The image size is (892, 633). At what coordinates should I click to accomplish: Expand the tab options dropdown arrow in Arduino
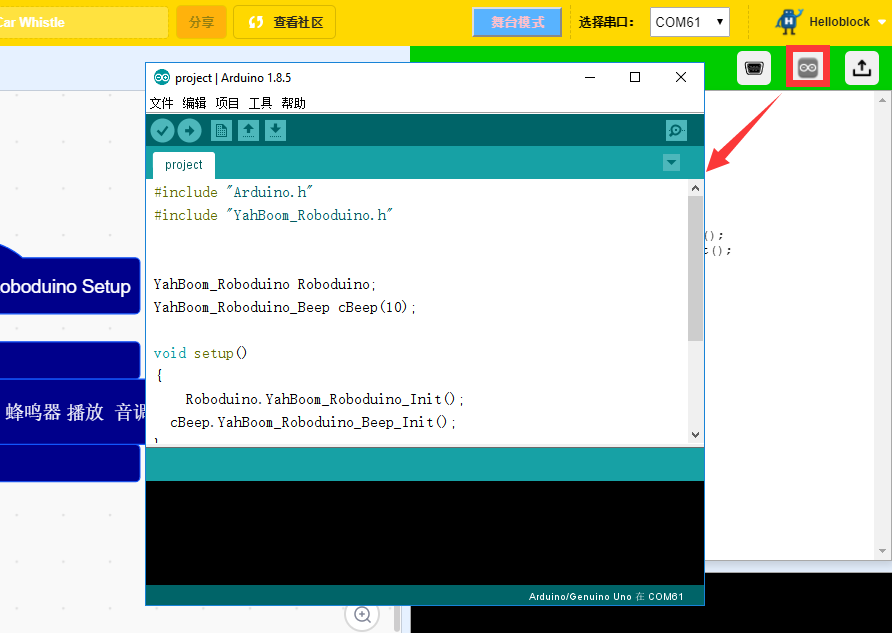[671, 163]
